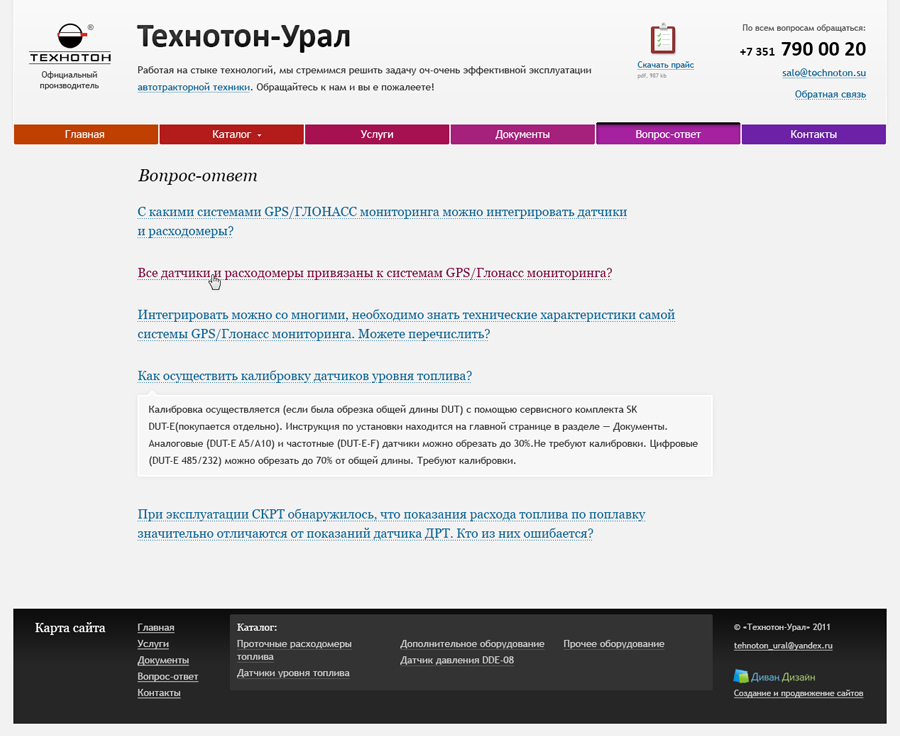Image resolution: width=900 pixels, height=736 pixels.
Task: Collapse question about калибровку датчиков уровня топлива
Action: 304,375
